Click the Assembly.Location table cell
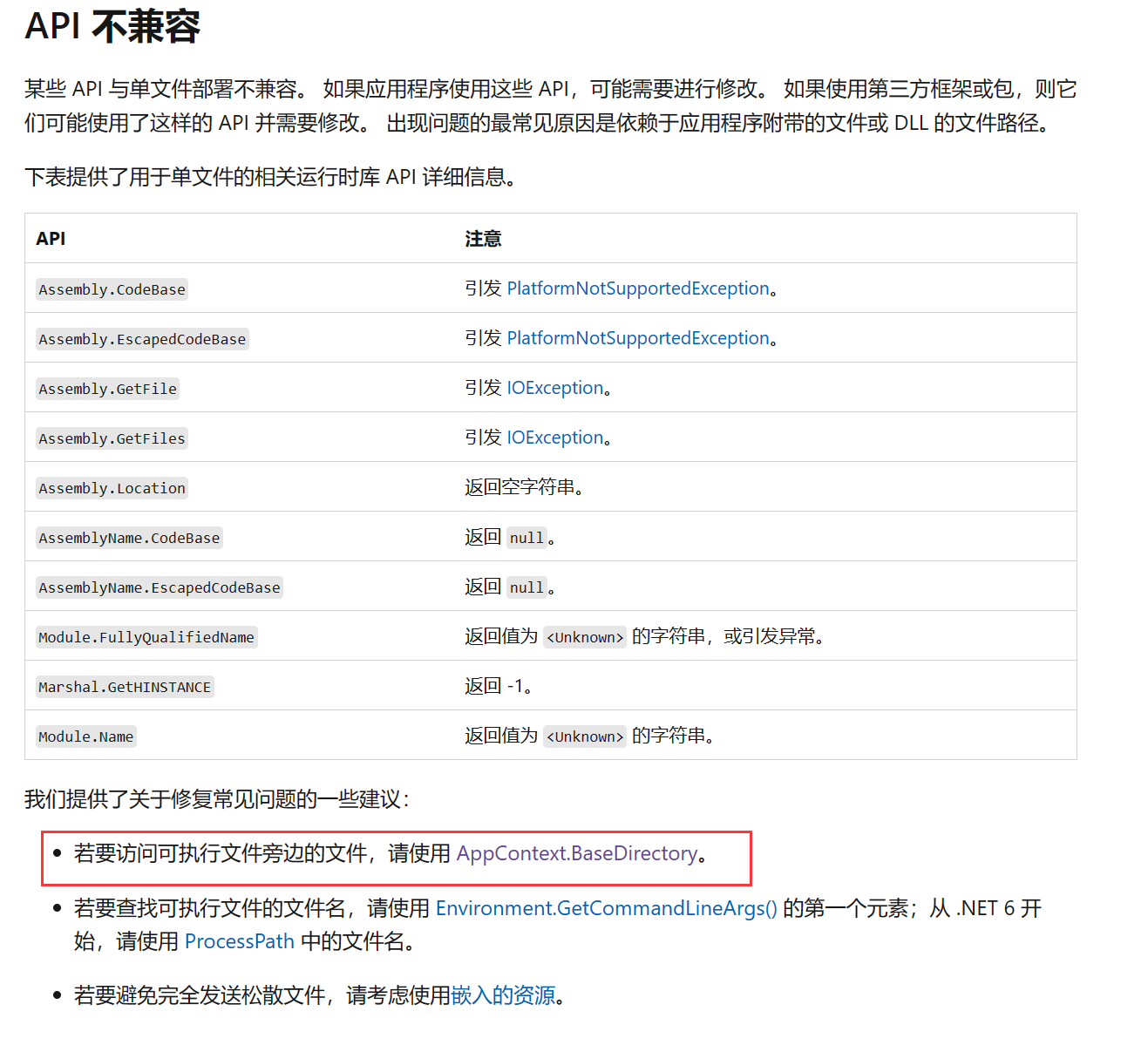1148x1052 pixels. (112, 487)
